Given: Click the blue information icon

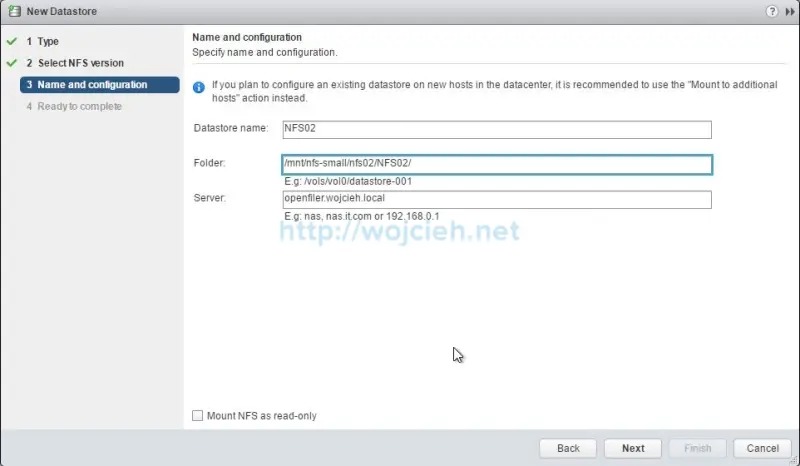Looking at the screenshot, I should 198,87.
